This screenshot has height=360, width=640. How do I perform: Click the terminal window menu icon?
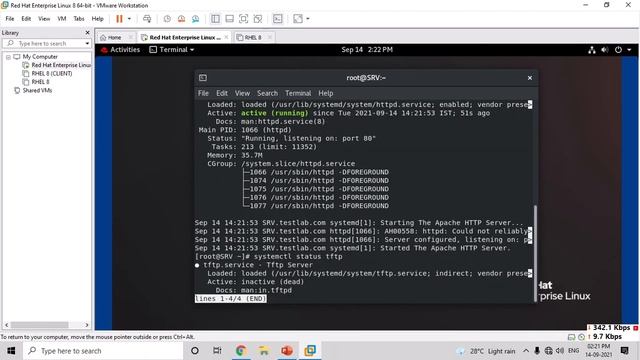point(203,78)
